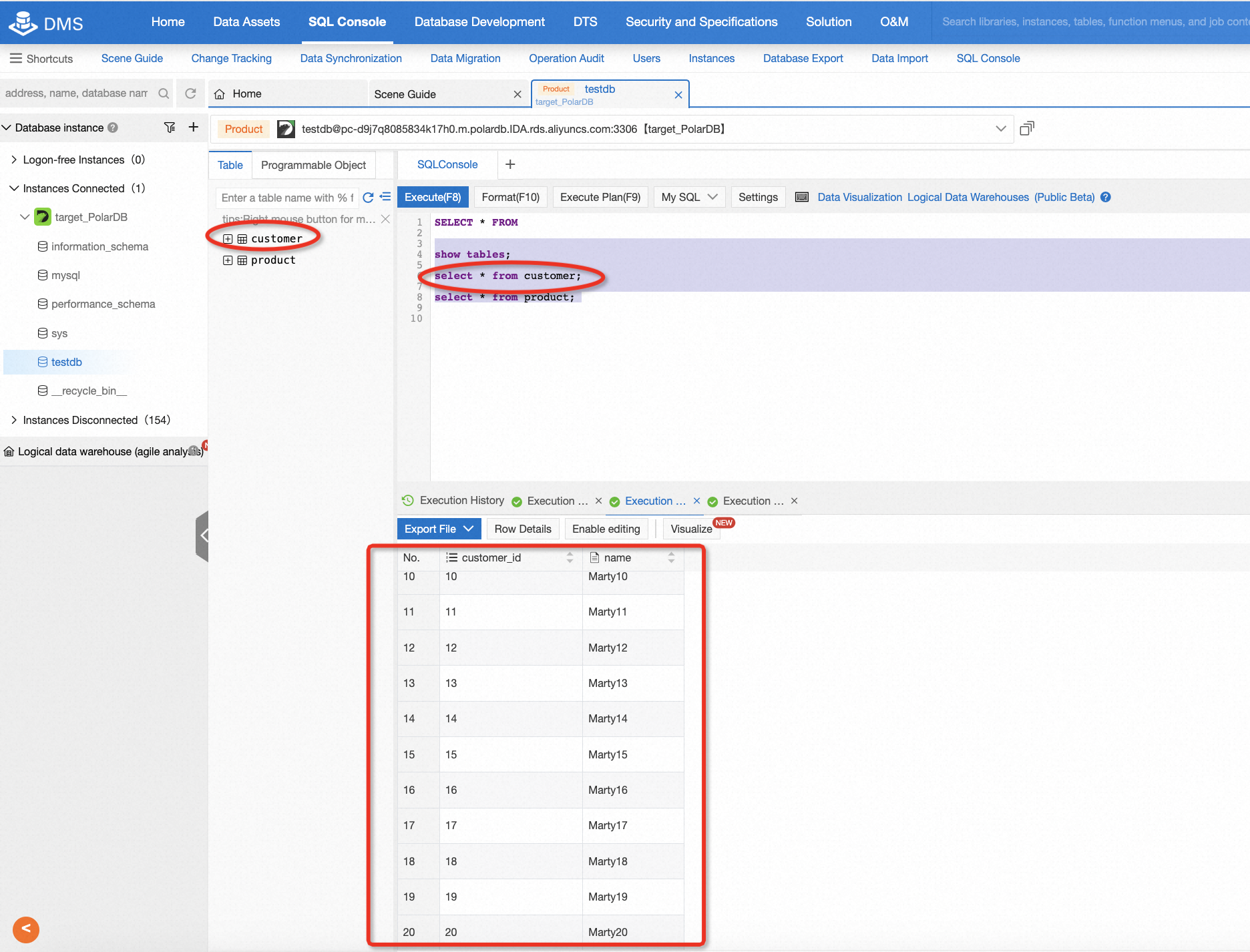Open console in new window icon
1250x952 pixels.
point(1027,128)
